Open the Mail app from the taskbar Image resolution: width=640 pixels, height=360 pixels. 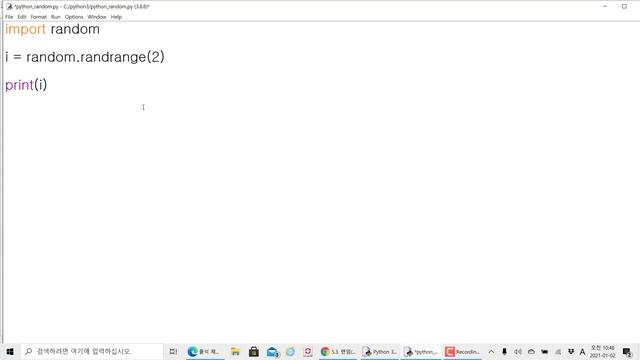click(x=272, y=351)
